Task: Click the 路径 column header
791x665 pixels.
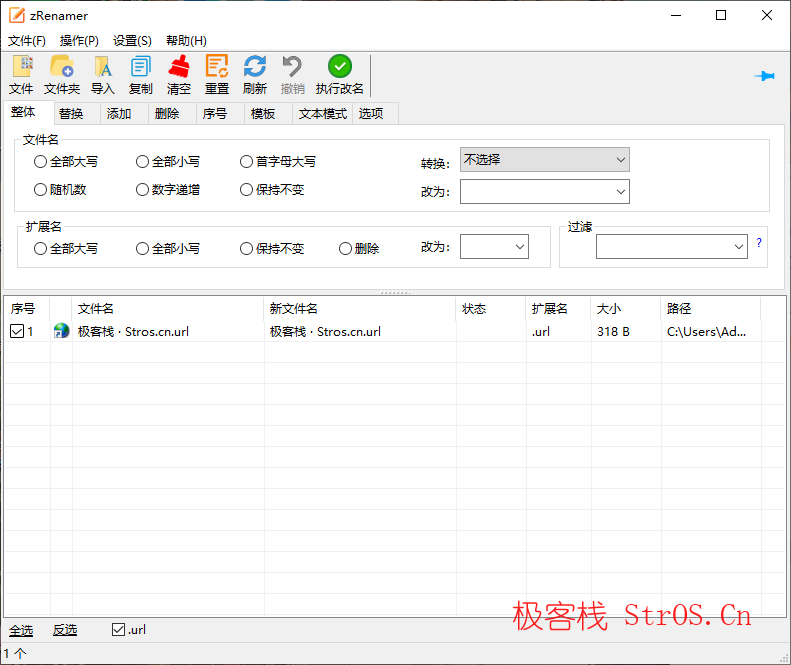Action: pyautogui.click(x=711, y=308)
